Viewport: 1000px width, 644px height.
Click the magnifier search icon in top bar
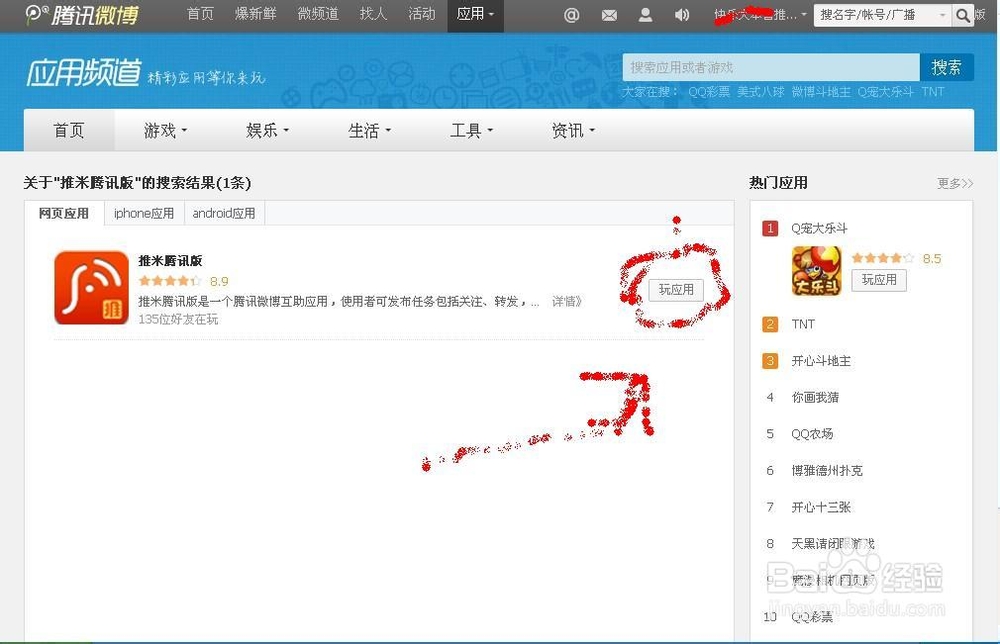pyautogui.click(x=961, y=15)
